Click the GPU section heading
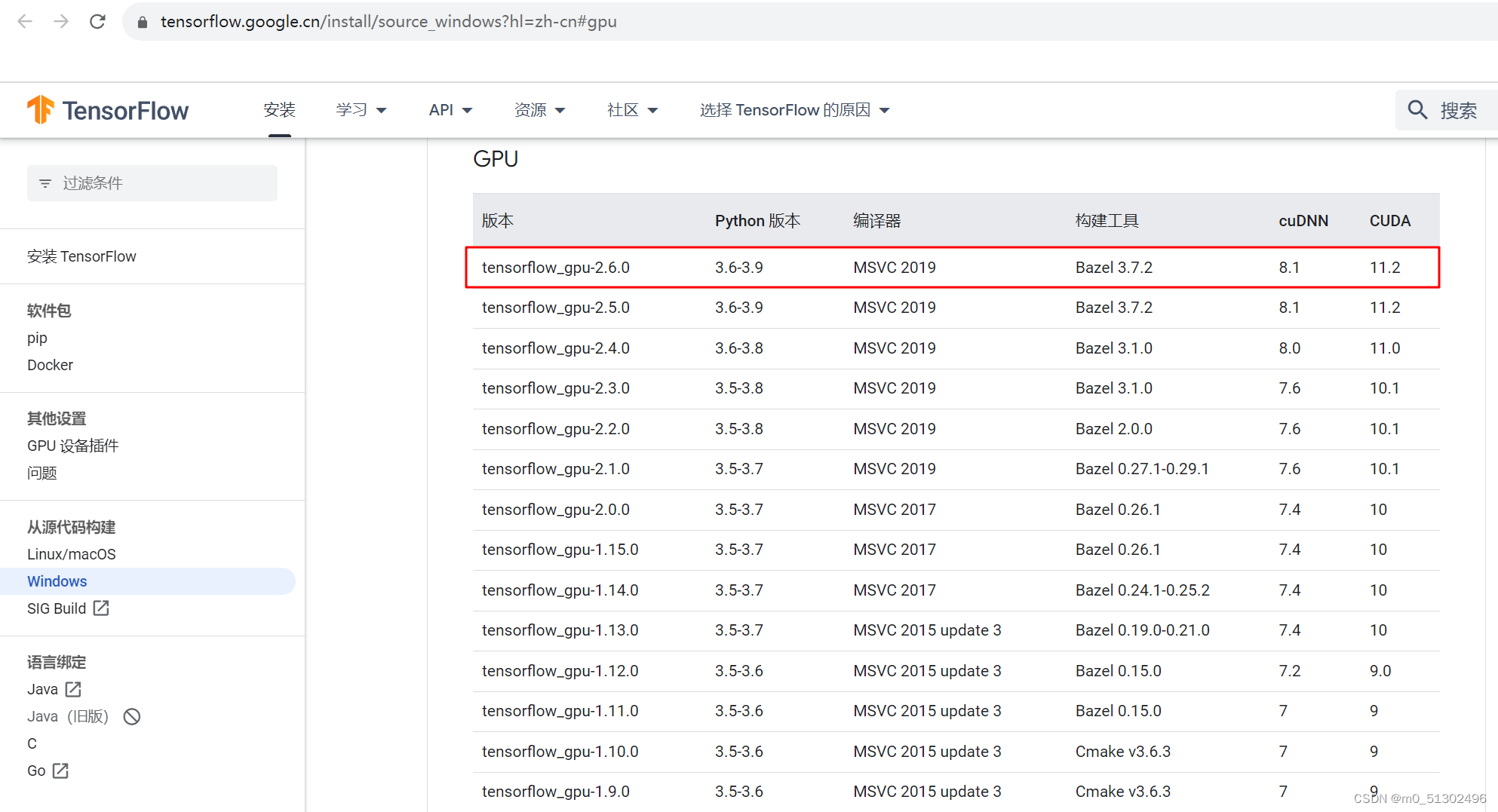 [x=496, y=159]
